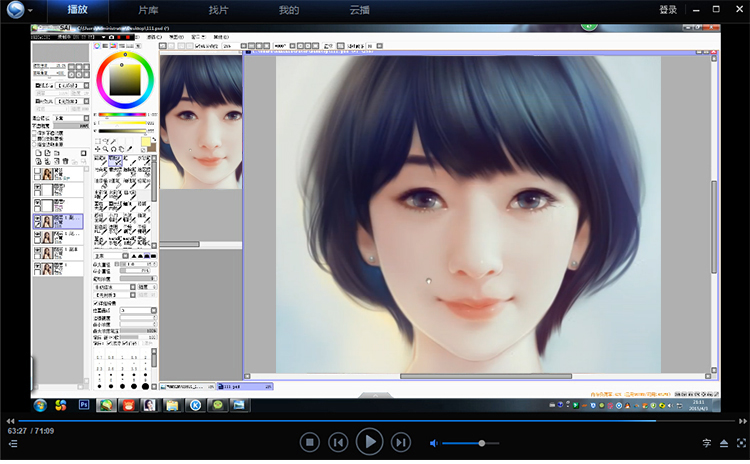Viewport: 750px width, 464px height.
Task: Open the brush mode 正常 dropdown
Action: 111,256
